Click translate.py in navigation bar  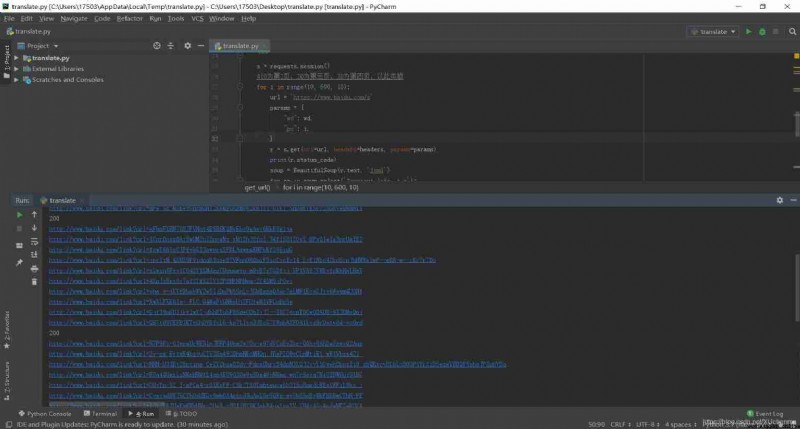[x=29, y=32]
